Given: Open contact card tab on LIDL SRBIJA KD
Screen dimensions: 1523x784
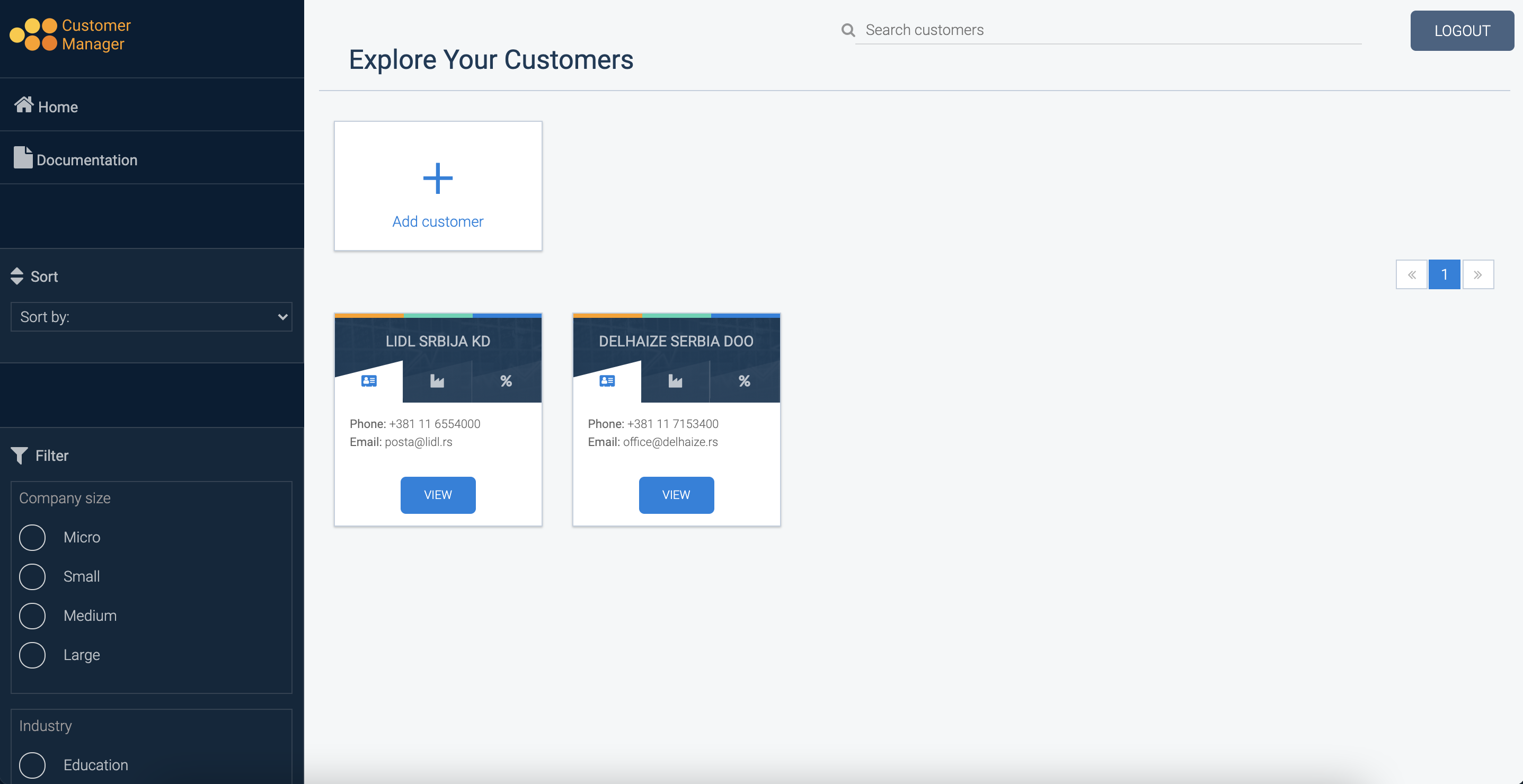Looking at the screenshot, I should pos(369,381).
